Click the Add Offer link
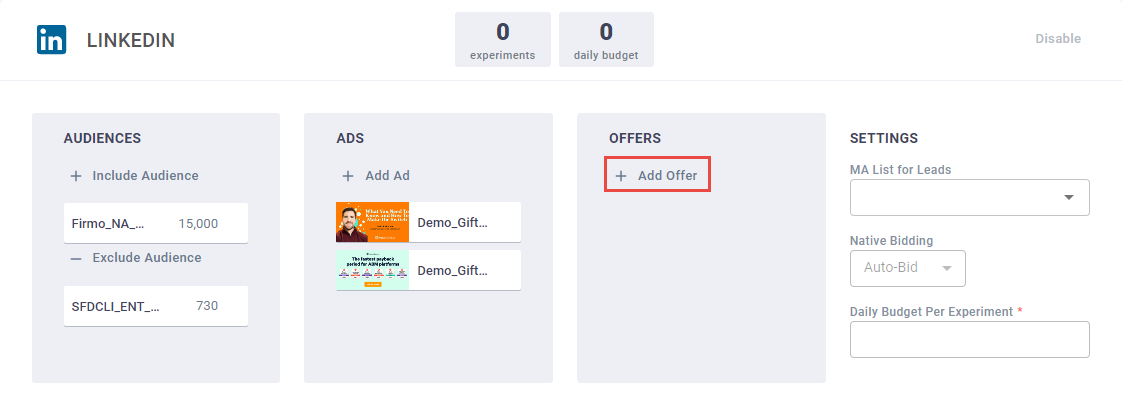Screen dimensions: 1122x407 coord(667,176)
